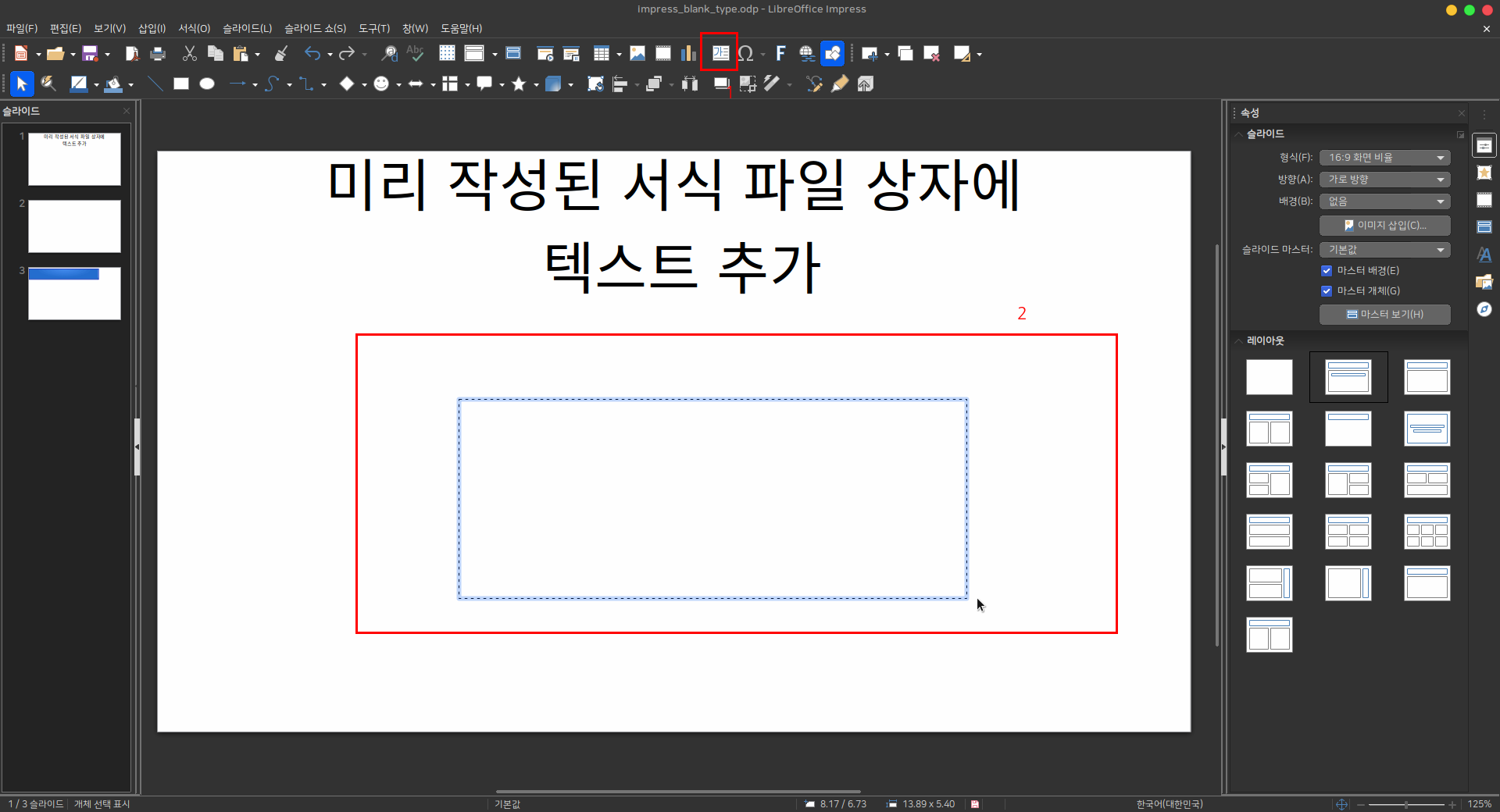Open the Gallery sidebar deck icon
The height and width of the screenshot is (812, 1500).
point(1484,282)
